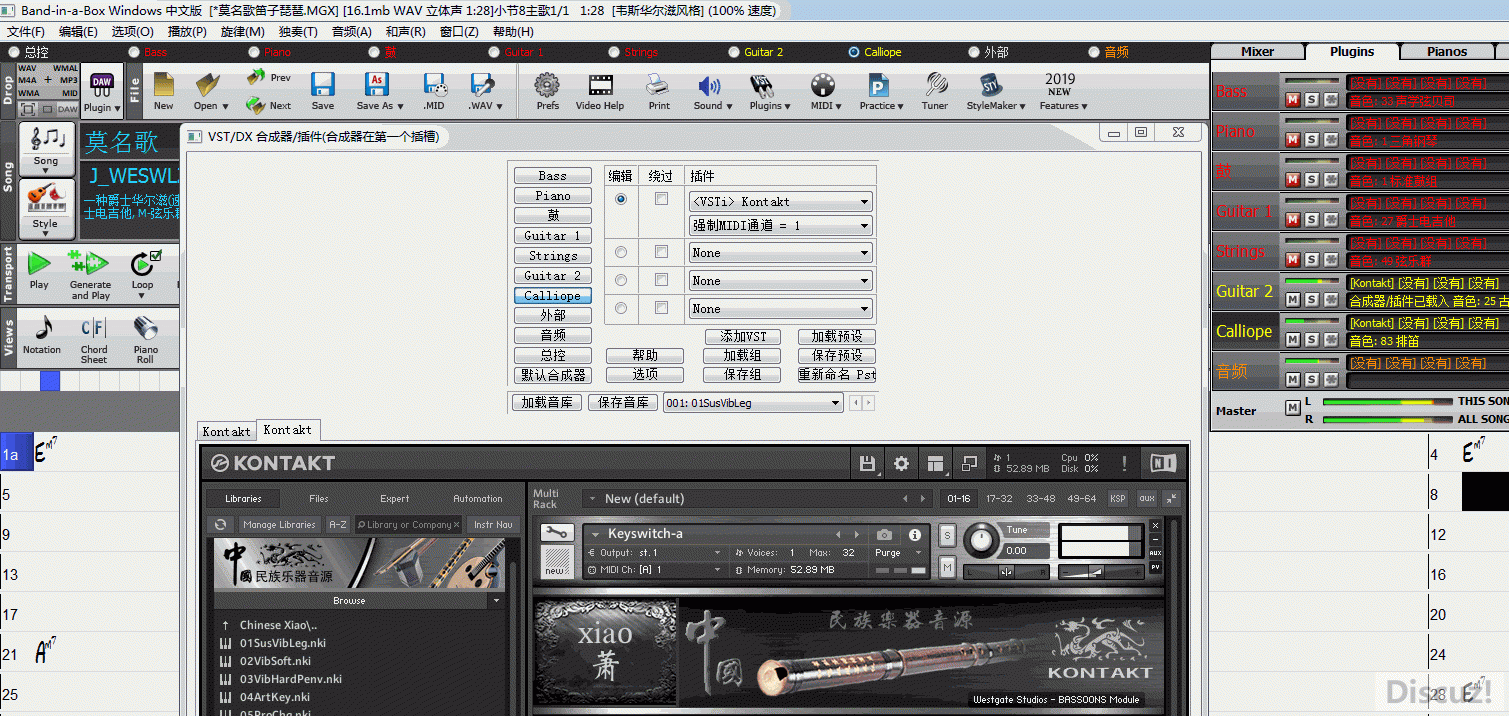Screen dimensions: 1509x716
Task: Load the Next song
Action: [x=268, y=104]
